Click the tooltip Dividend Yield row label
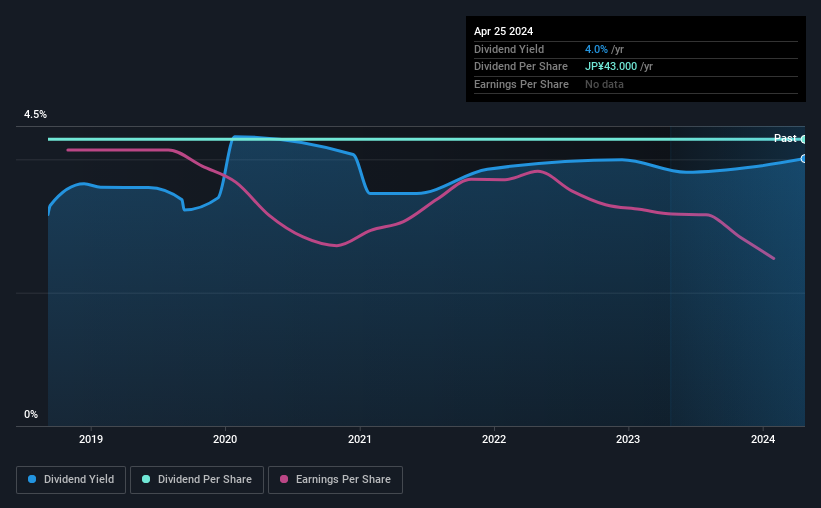Image resolution: width=821 pixels, height=508 pixels. tap(509, 49)
